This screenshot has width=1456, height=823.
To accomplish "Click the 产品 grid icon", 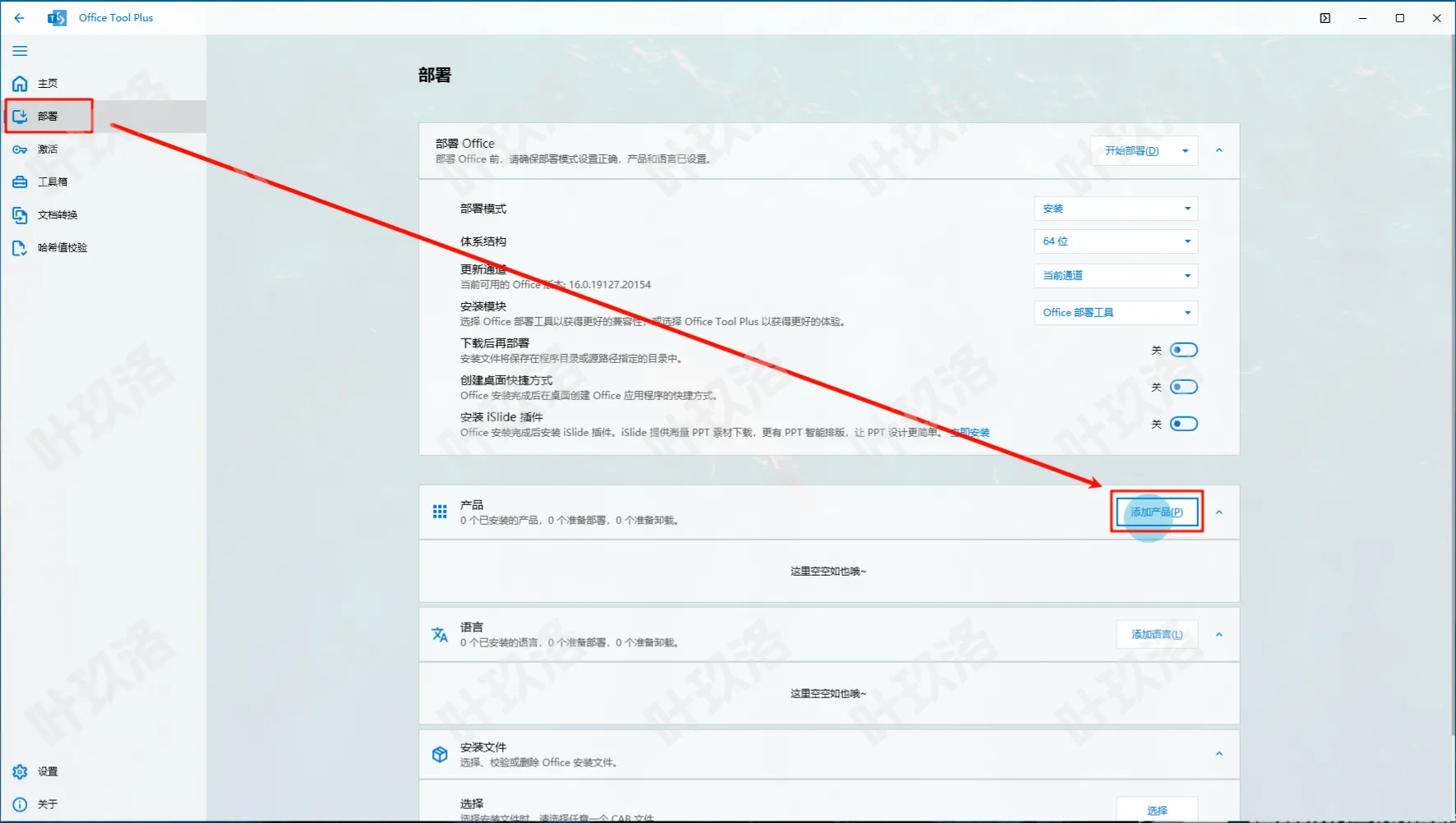I will 440,512.
